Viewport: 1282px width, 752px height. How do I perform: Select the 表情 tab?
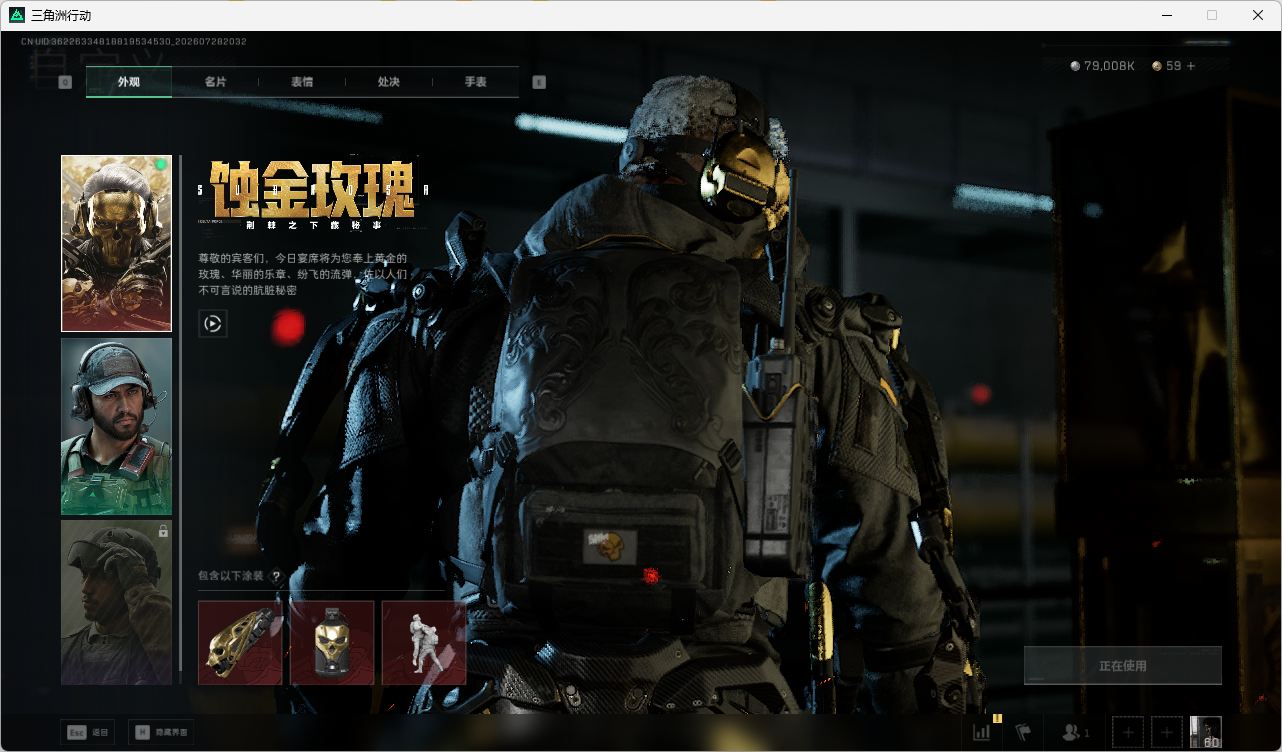pyautogui.click(x=302, y=82)
